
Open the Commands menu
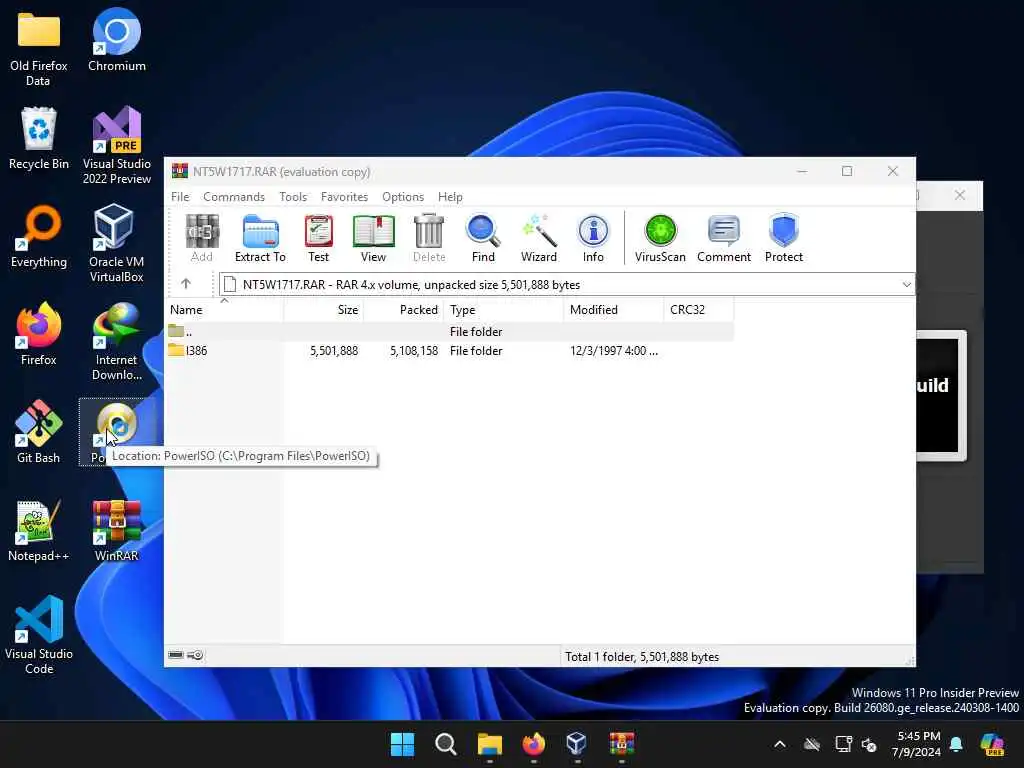[234, 197]
